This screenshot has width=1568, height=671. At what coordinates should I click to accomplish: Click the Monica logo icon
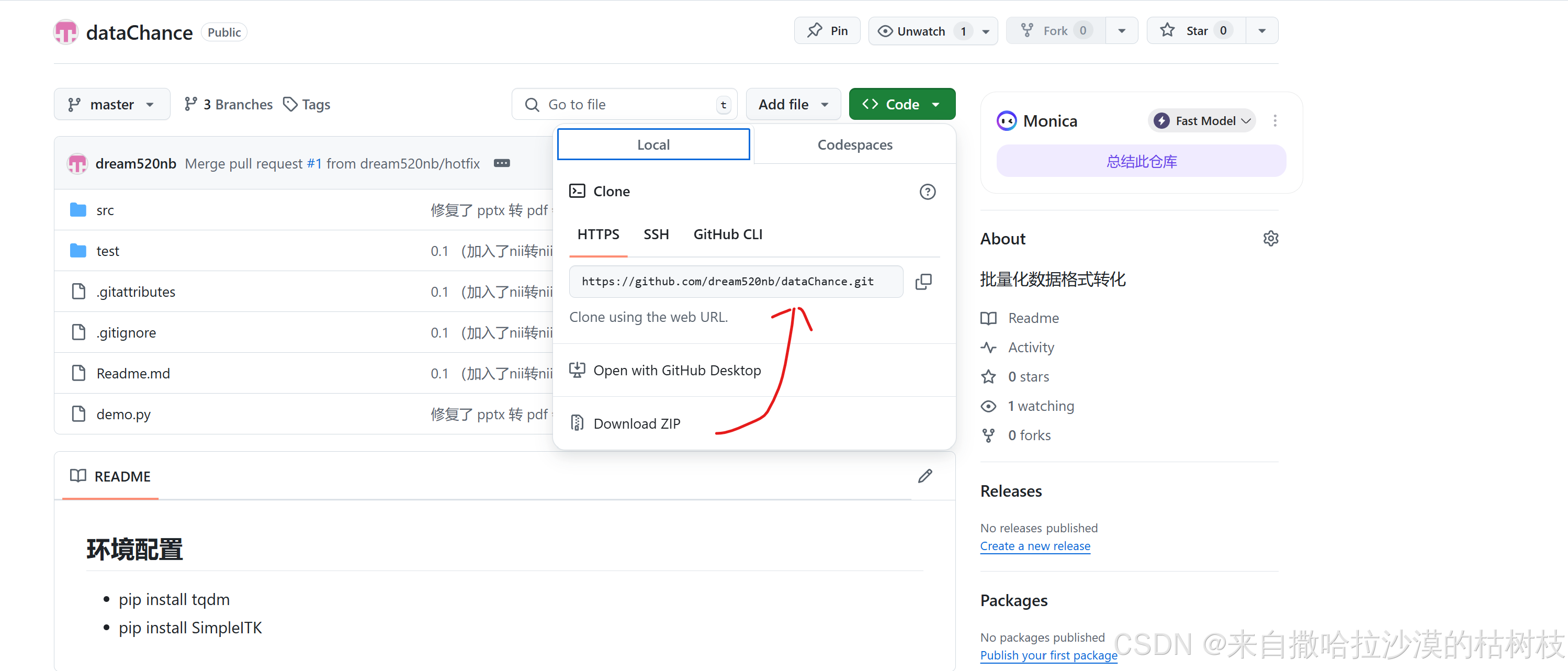1006,121
